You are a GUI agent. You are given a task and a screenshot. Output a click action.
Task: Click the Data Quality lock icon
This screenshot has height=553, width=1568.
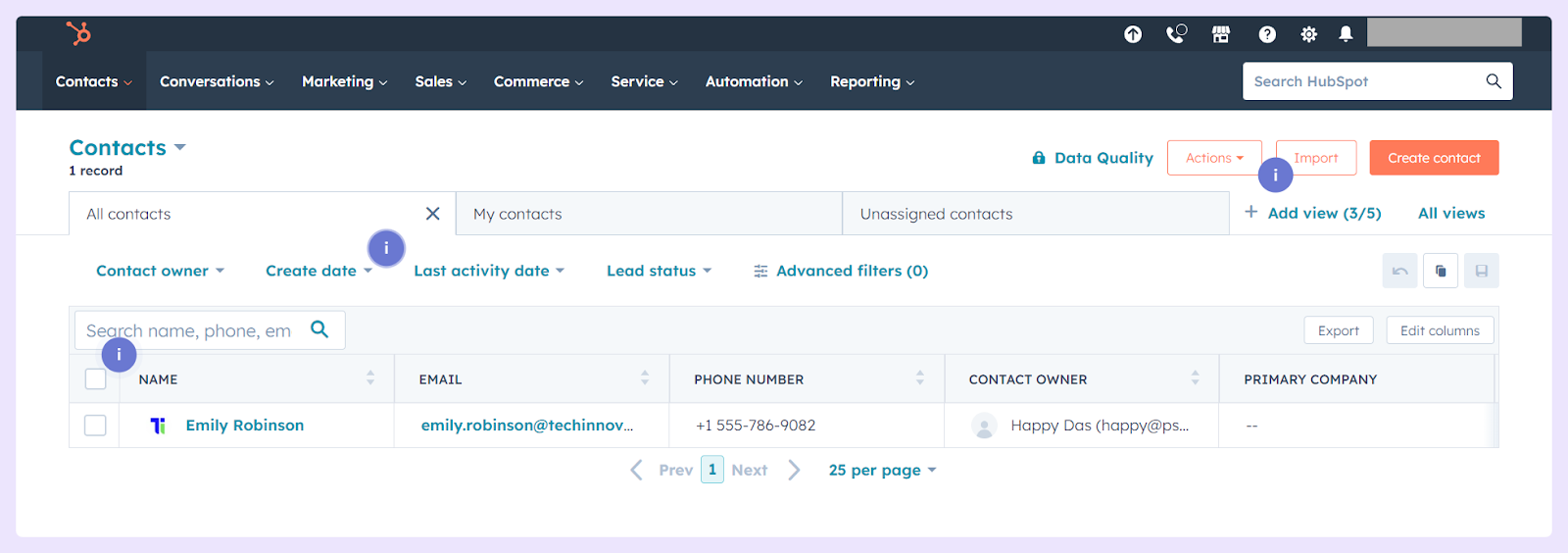[1039, 157]
